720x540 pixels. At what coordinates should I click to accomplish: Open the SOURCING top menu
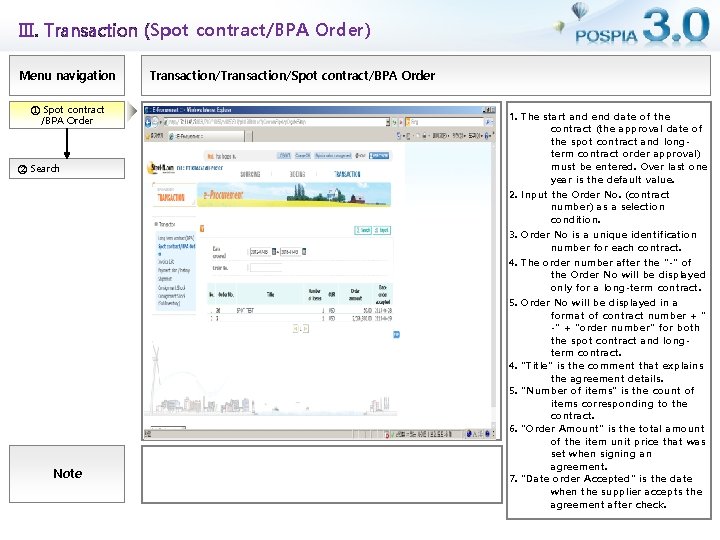(x=250, y=174)
